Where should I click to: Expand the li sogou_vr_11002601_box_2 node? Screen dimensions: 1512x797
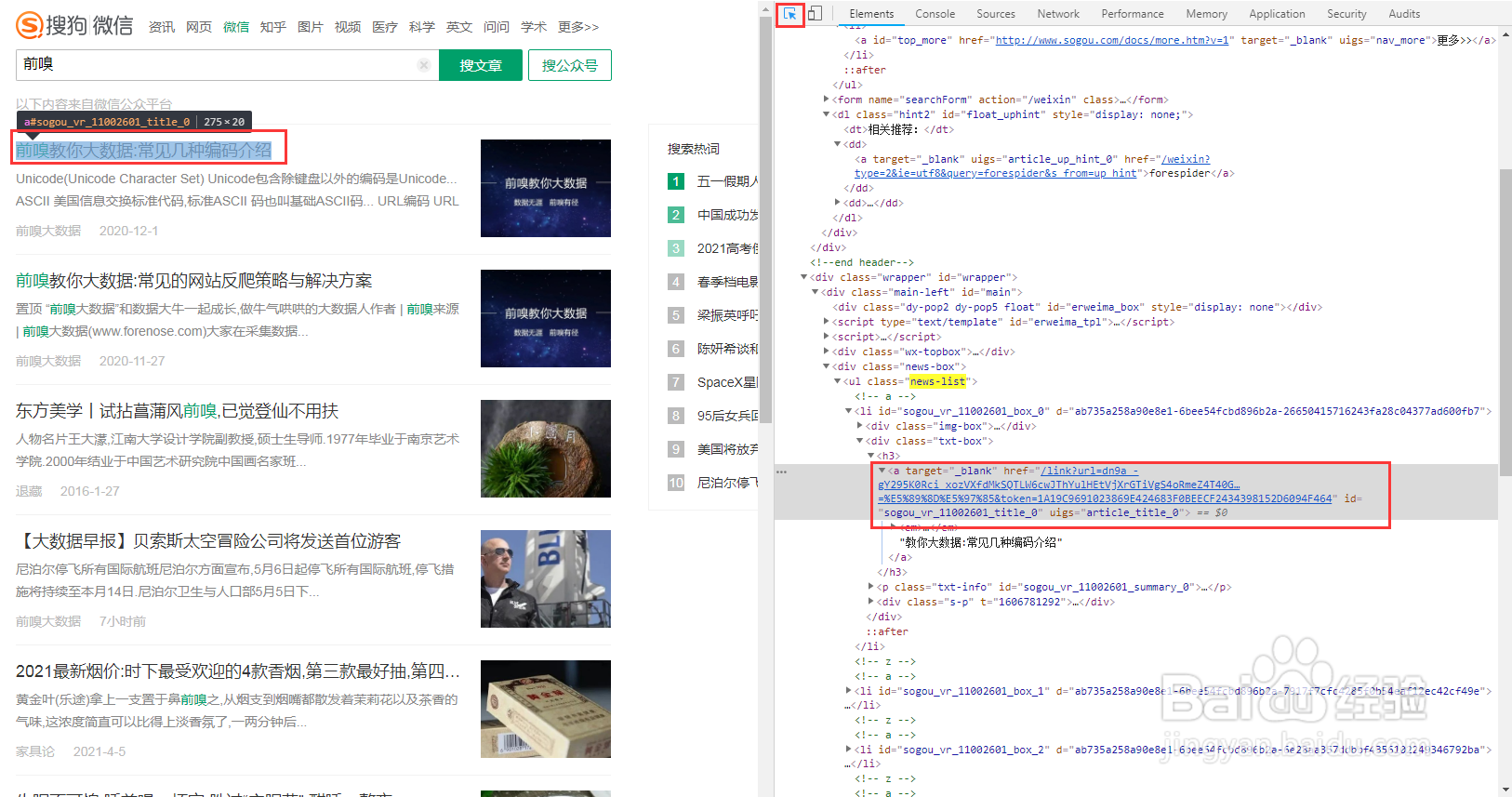(848, 750)
